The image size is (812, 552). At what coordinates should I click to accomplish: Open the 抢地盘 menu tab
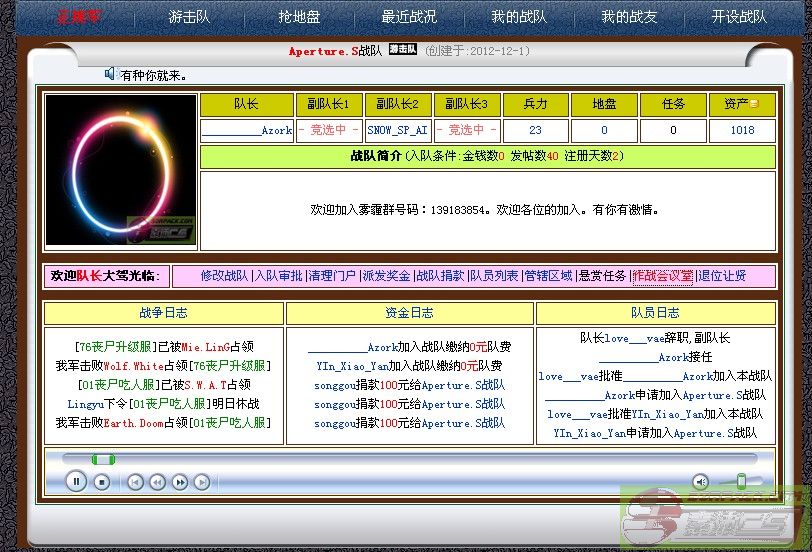pyautogui.click(x=299, y=17)
